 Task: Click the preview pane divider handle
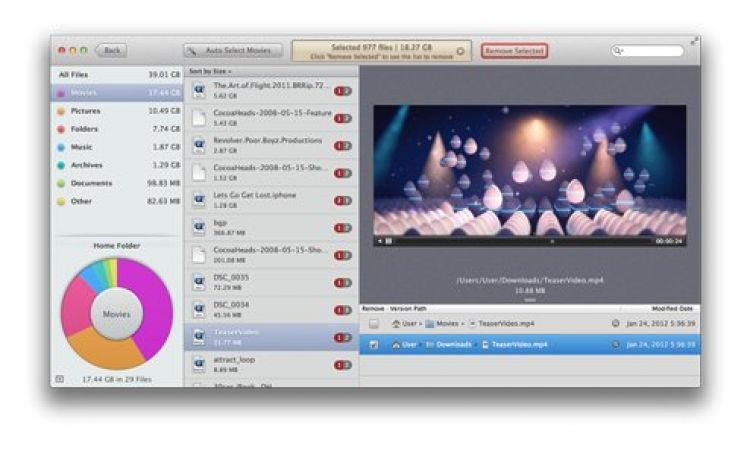click(x=530, y=301)
